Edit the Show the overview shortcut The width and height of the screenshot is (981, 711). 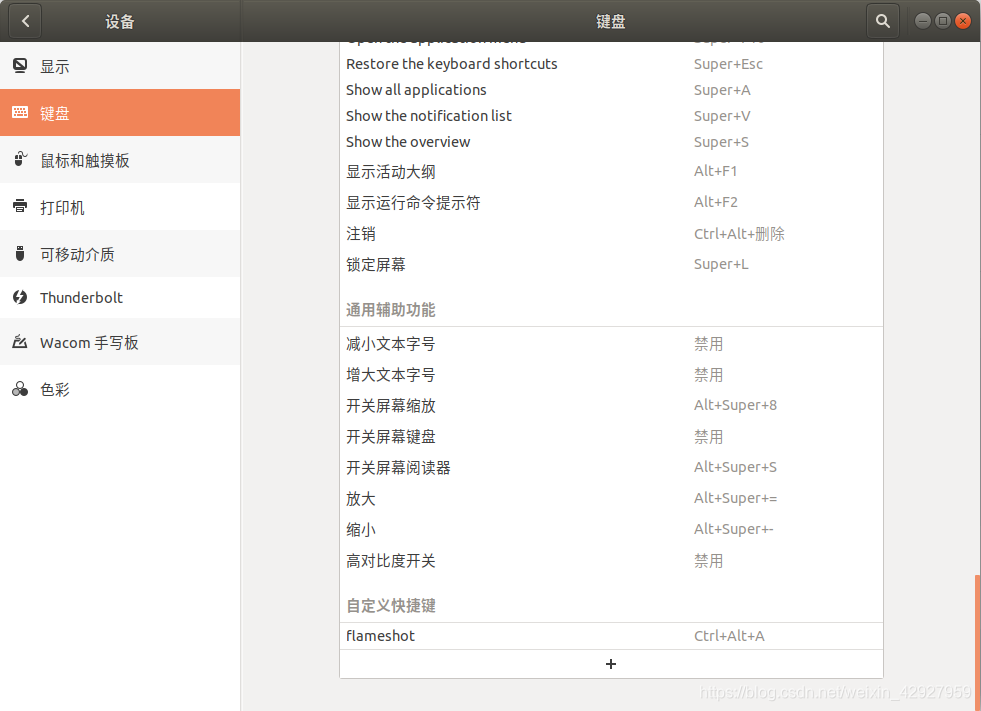611,142
